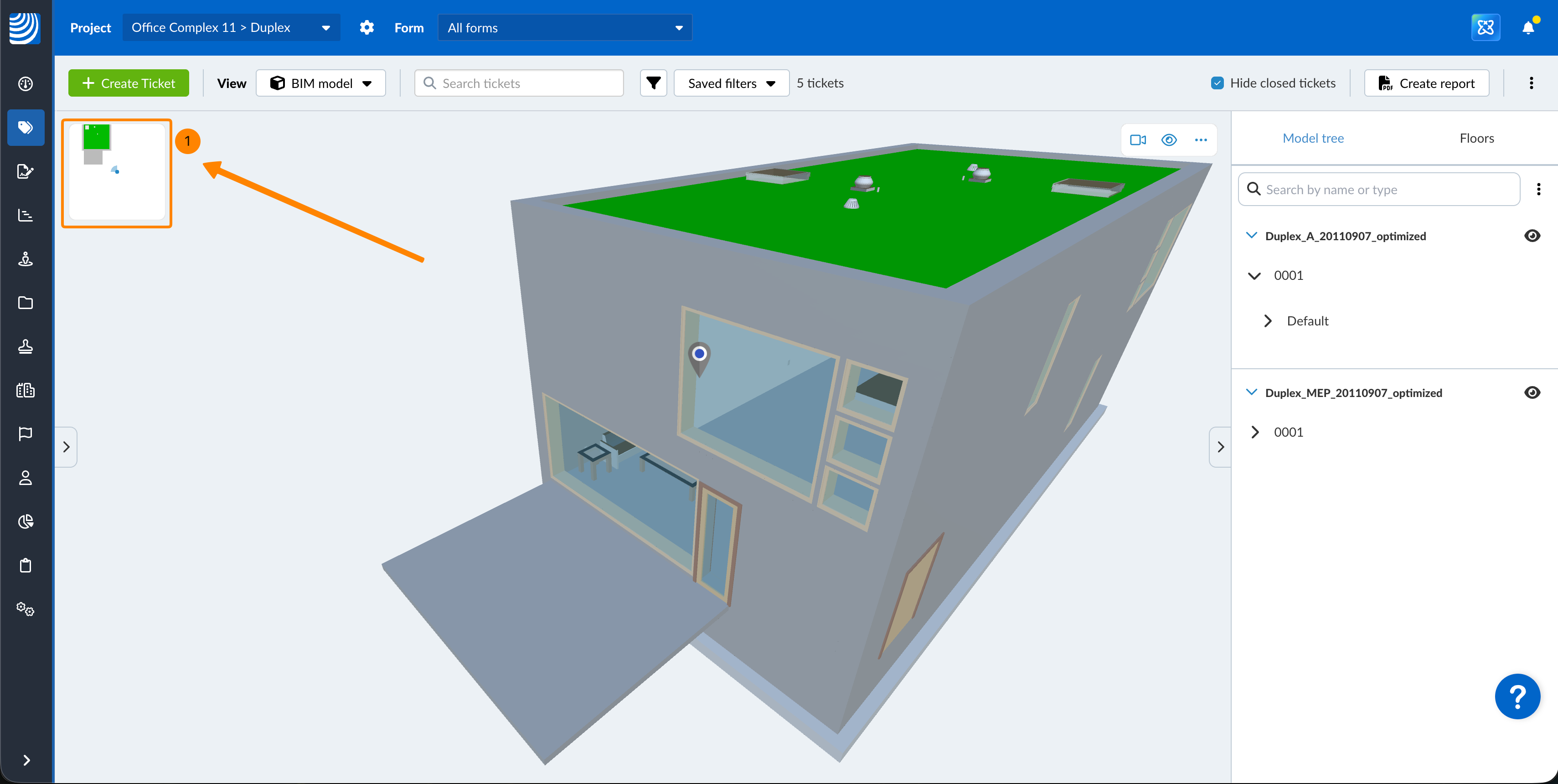Click the eye visibility icon in viewer toolbar

coord(1169,140)
